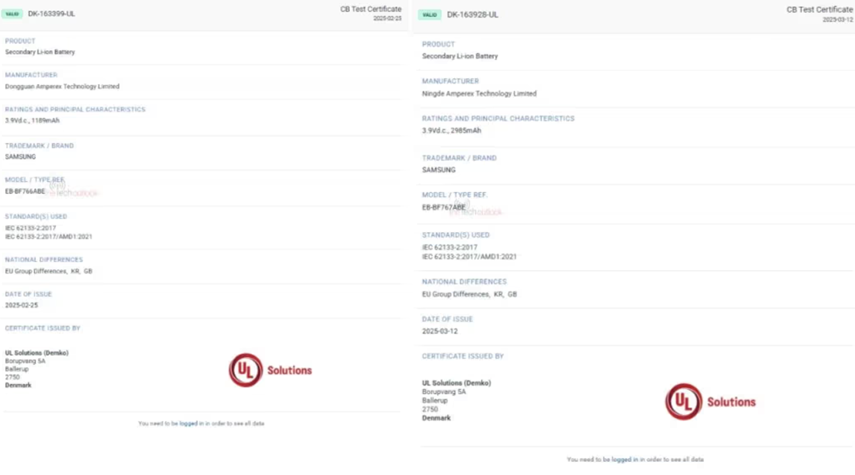The height and width of the screenshot is (475, 855).
Task: Select certificate number DK-163928-UL
Action: (x=472, y=15)
